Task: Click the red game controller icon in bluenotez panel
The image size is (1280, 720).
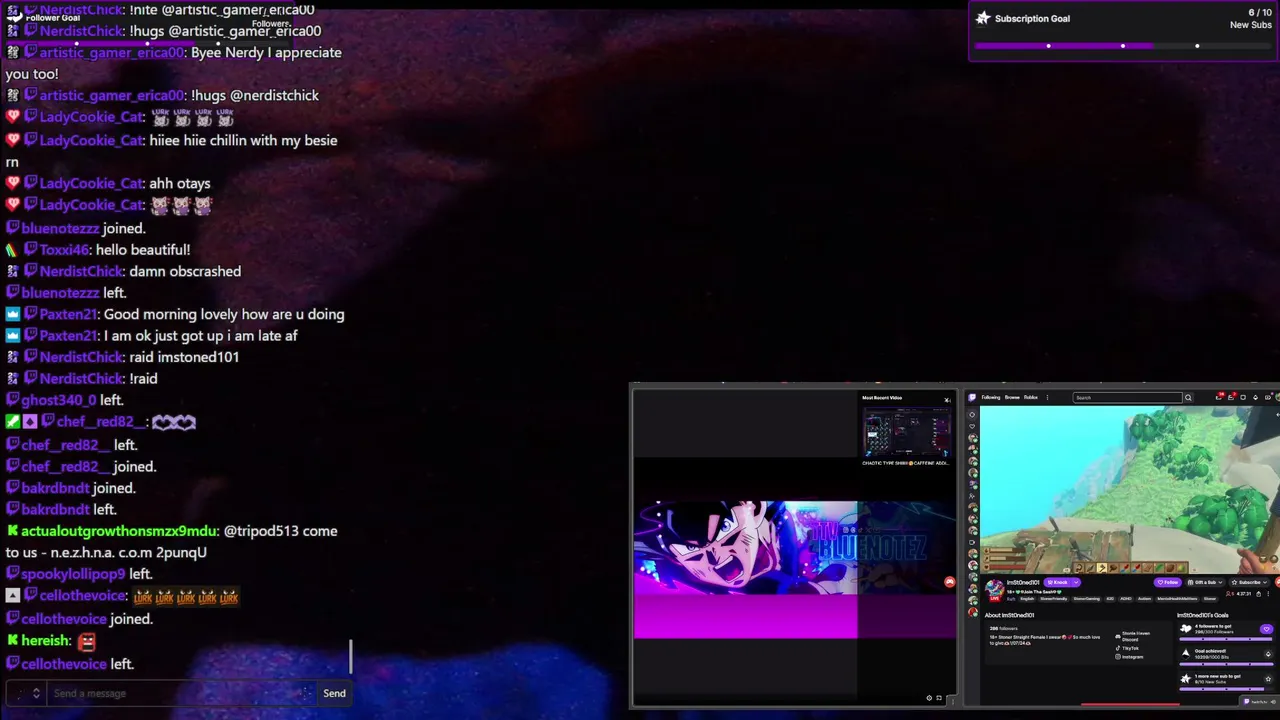Action: pos(949,582)
